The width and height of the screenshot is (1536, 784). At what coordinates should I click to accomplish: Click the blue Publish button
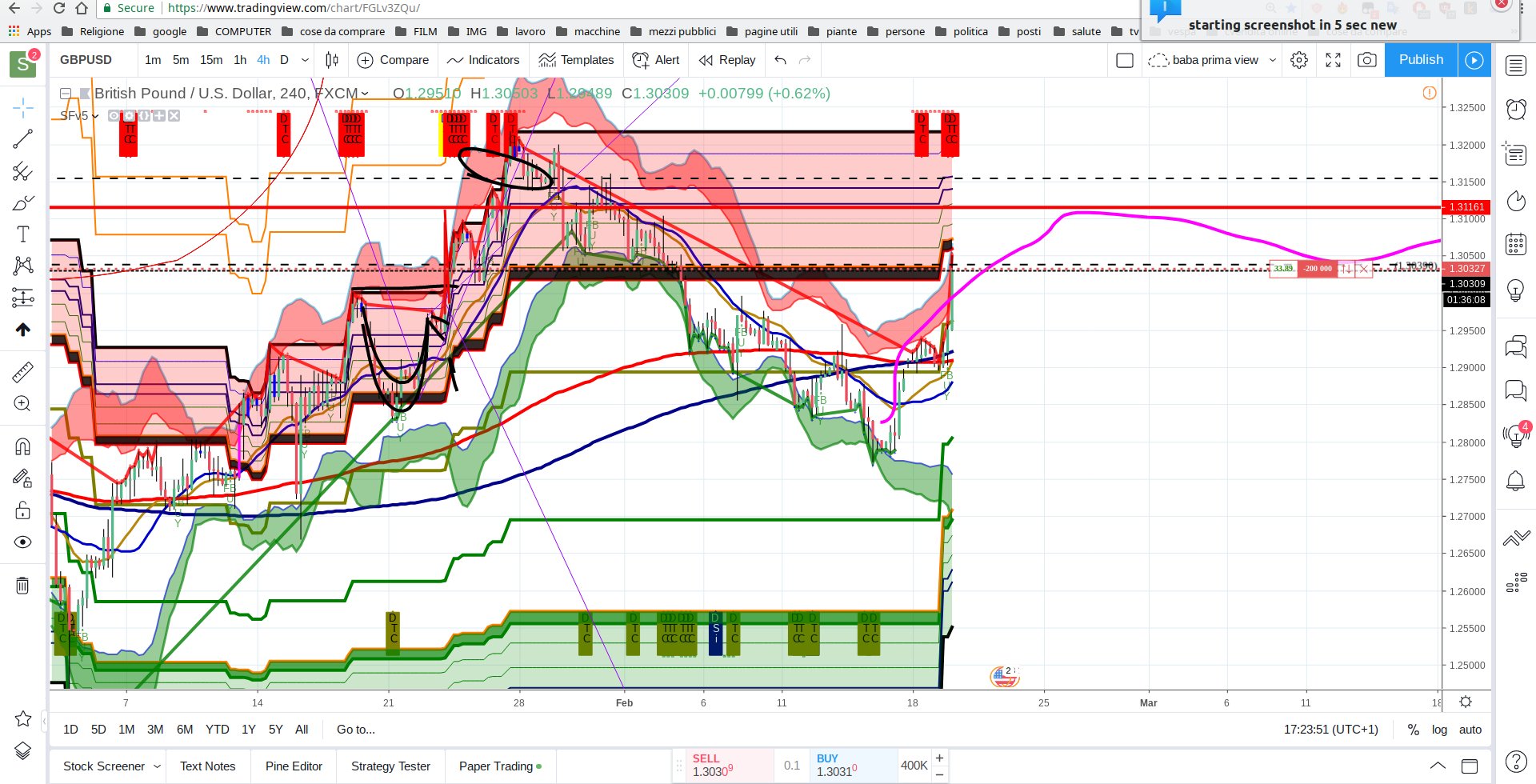tap(1422, 60)
